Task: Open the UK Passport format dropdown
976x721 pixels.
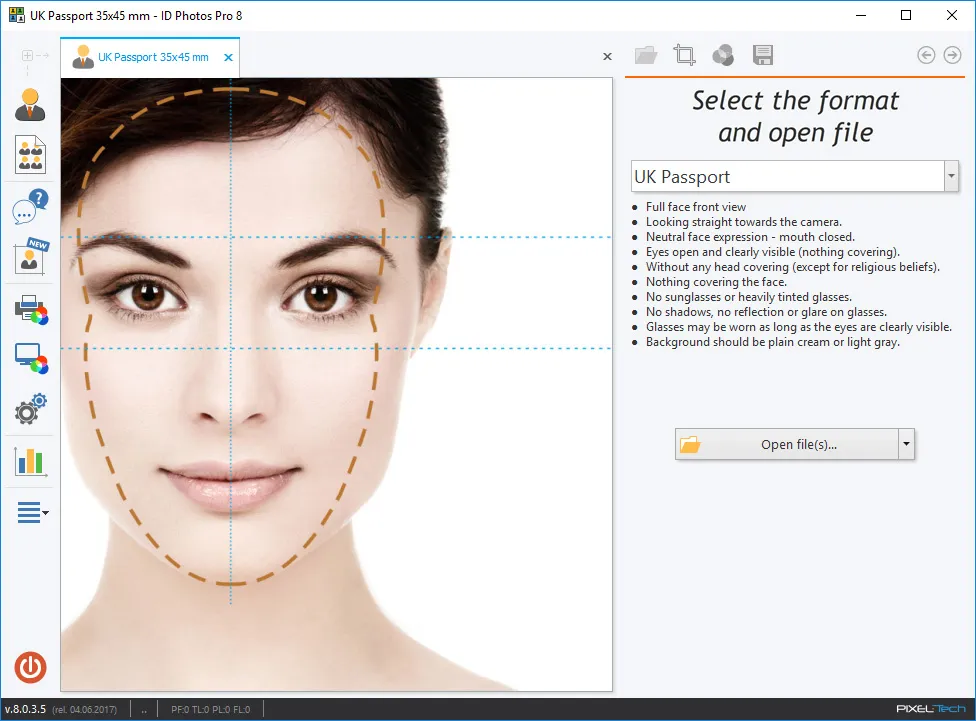Action: coord(949,176)
